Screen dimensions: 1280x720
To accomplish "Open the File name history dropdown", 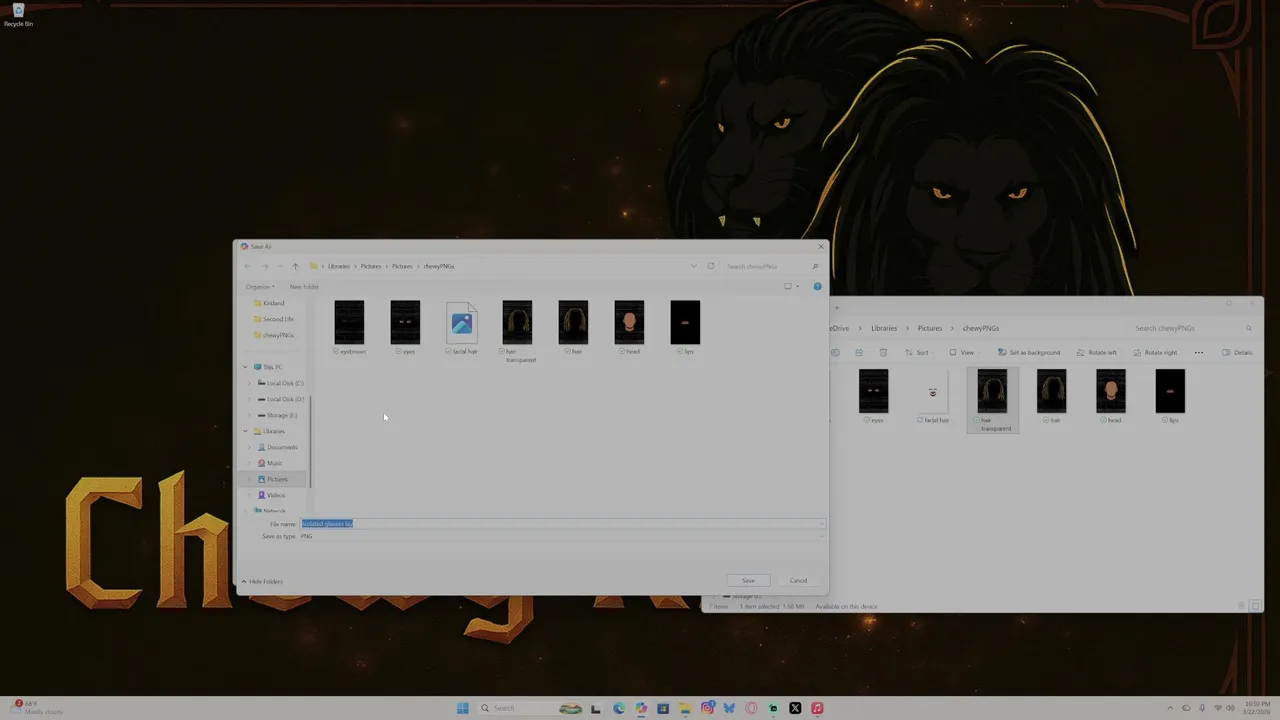I will tap(822, 524).
